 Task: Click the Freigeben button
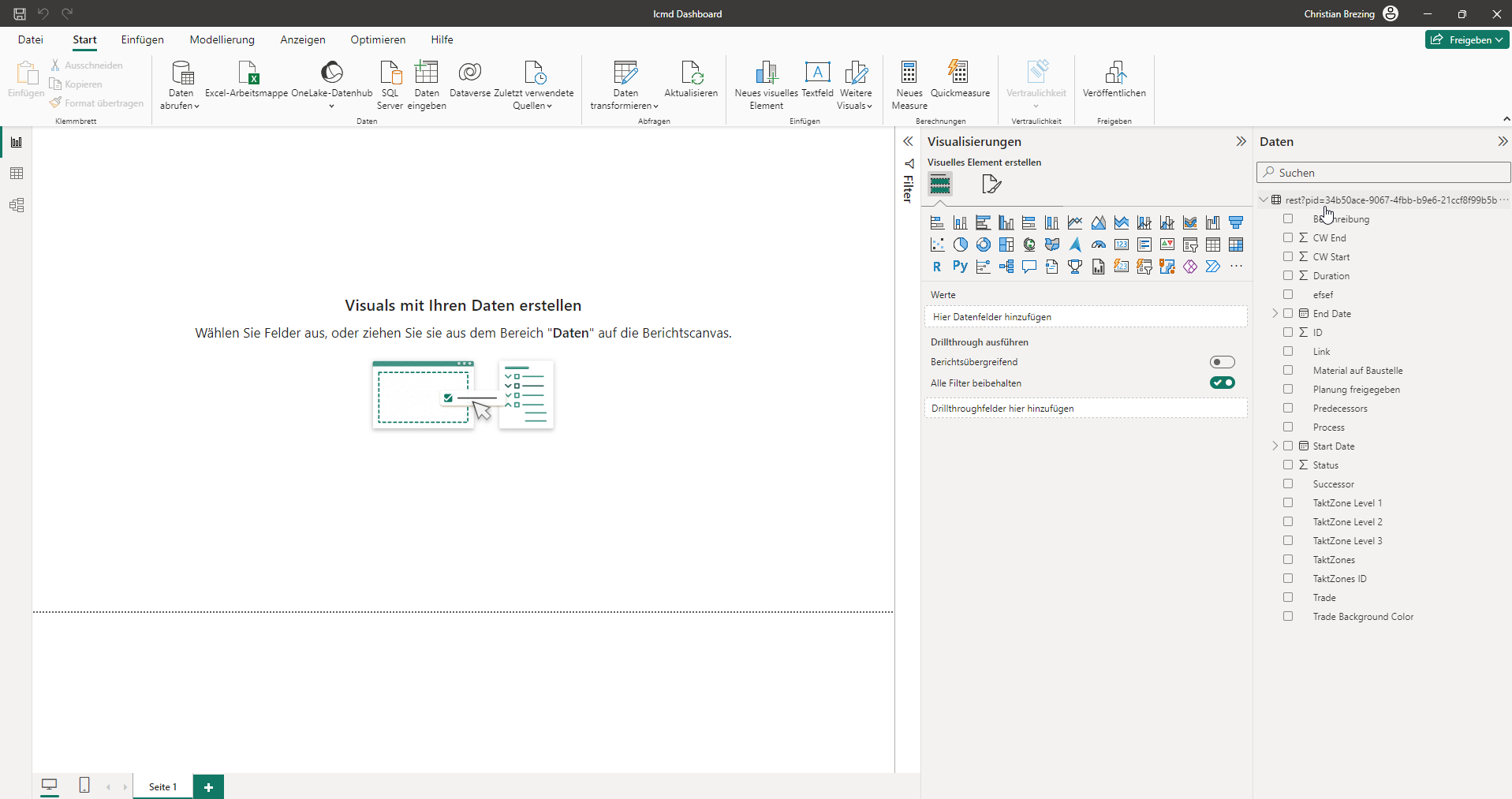coord(1466,39)
